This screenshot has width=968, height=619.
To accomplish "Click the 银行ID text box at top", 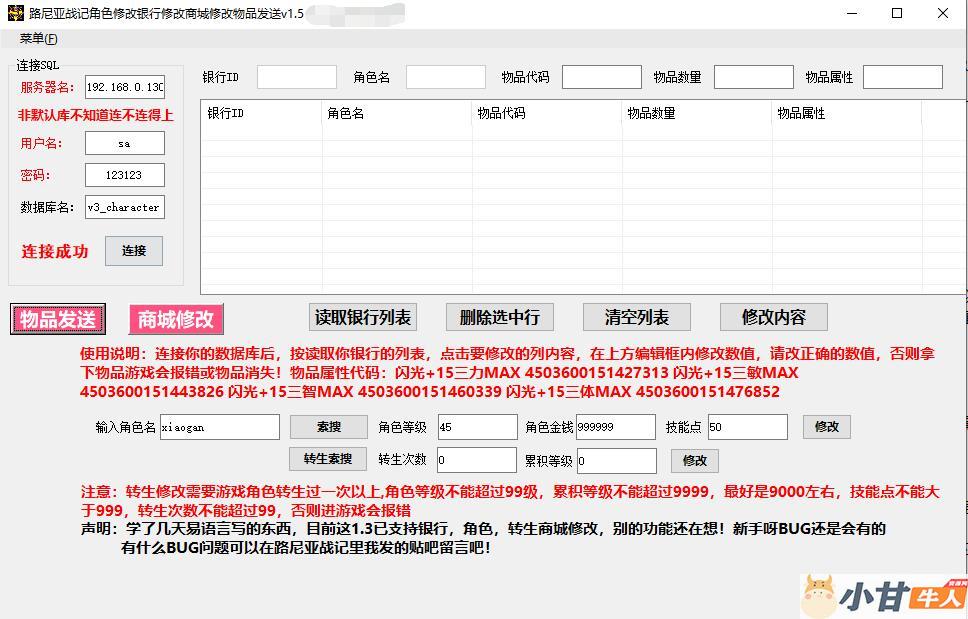I will [296, 77].
